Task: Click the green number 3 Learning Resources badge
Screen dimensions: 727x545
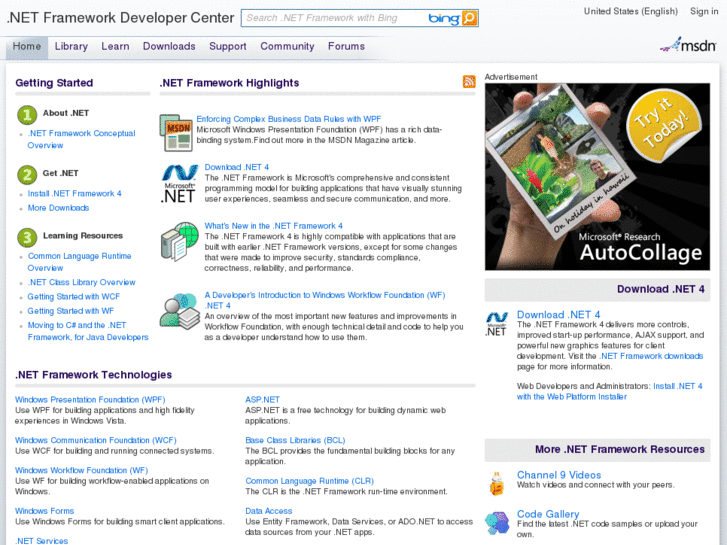Action: tap(27, 237)
